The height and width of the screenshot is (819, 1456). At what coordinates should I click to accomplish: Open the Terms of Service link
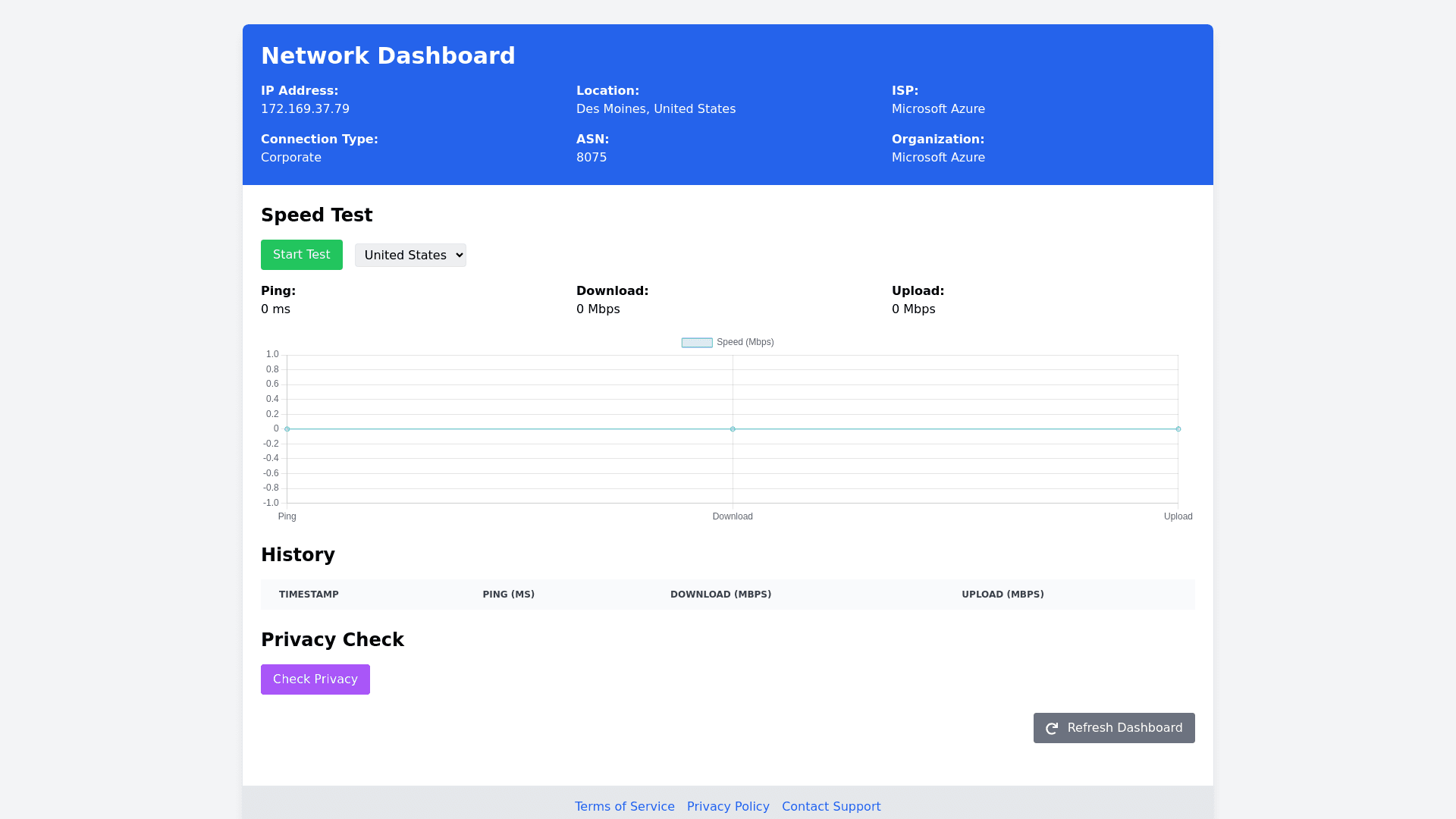click(x=624, y=807)
